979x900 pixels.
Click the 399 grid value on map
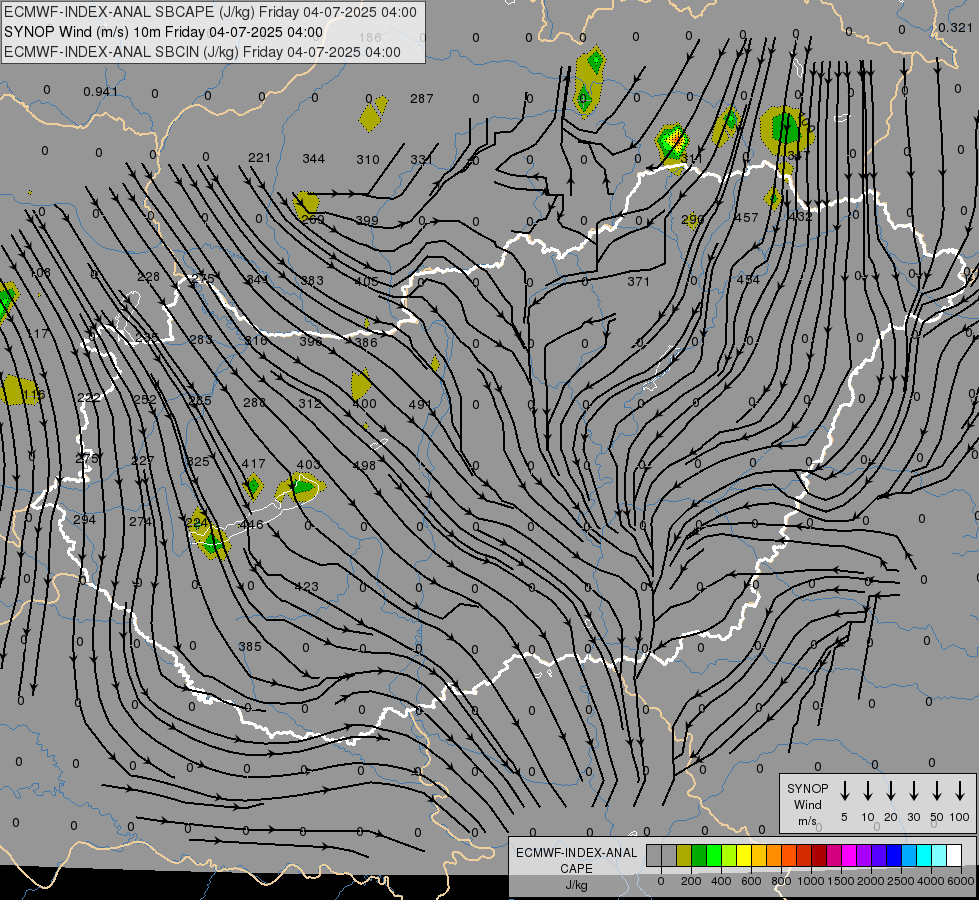367,220
